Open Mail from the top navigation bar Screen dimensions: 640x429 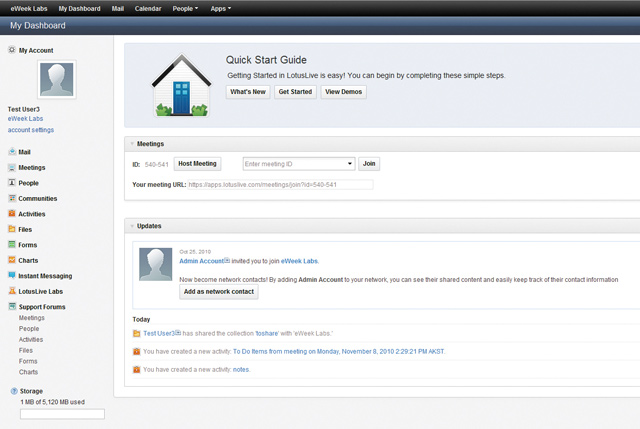tap(118, 8)
